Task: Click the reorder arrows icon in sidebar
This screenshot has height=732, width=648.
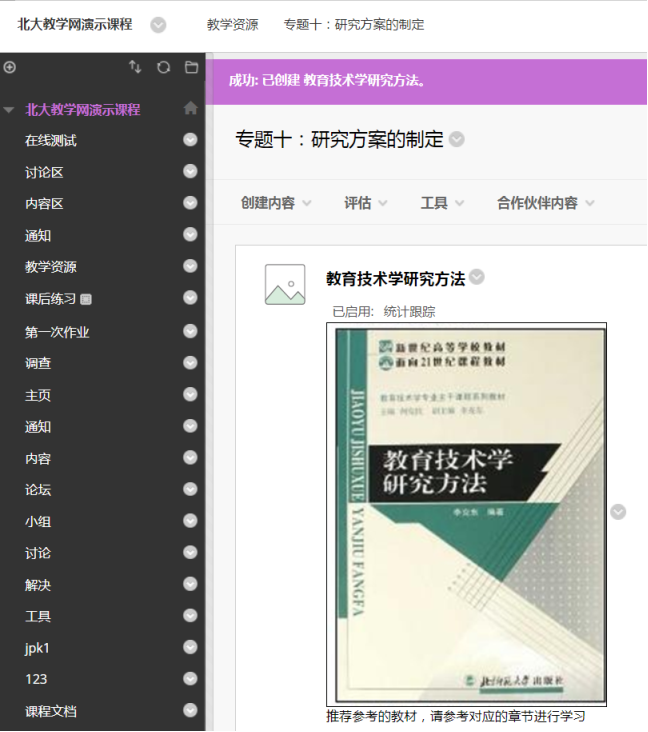Action: pos(135,67)
